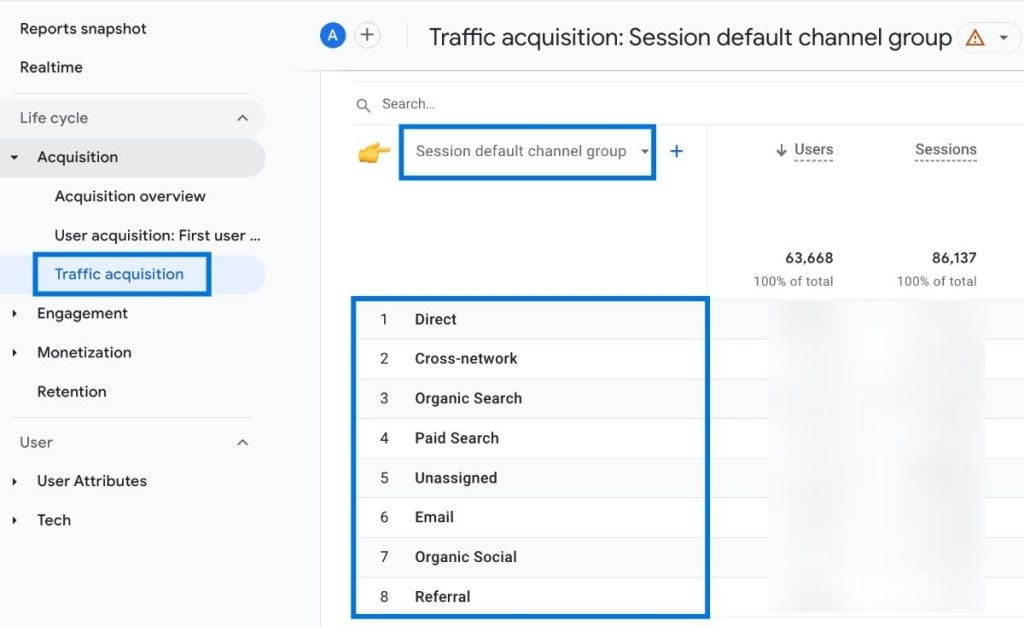
Task: Click the orange warning triangle icon
Action: click(975, 38)
